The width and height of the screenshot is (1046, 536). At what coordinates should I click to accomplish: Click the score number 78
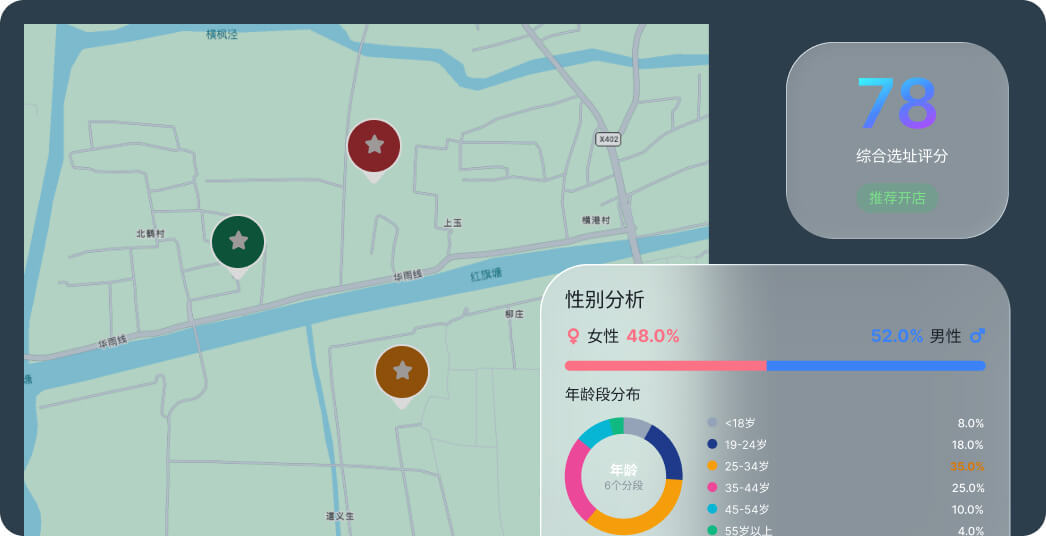(897, 104)
